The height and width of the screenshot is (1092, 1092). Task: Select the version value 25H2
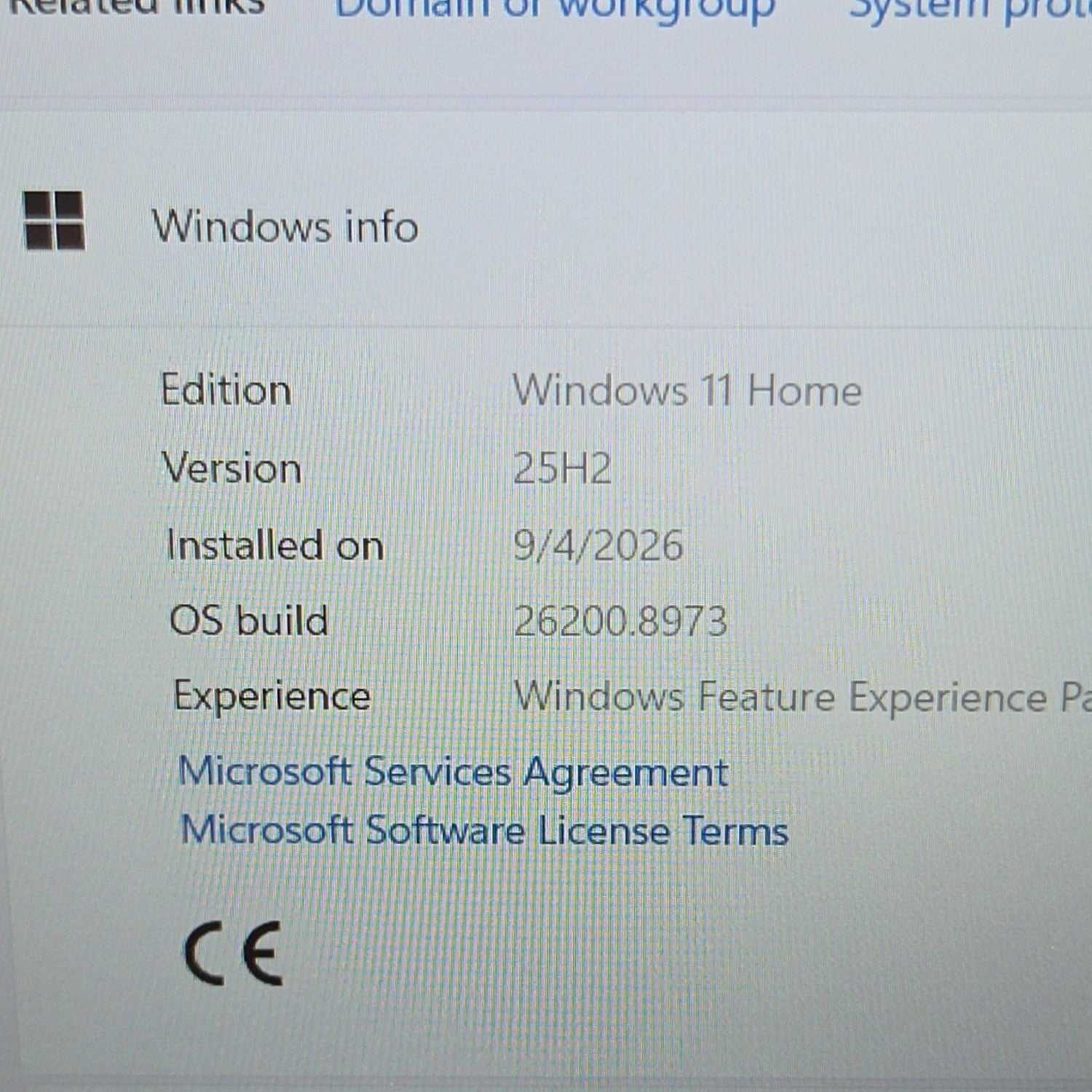click(x=562, y=467)
